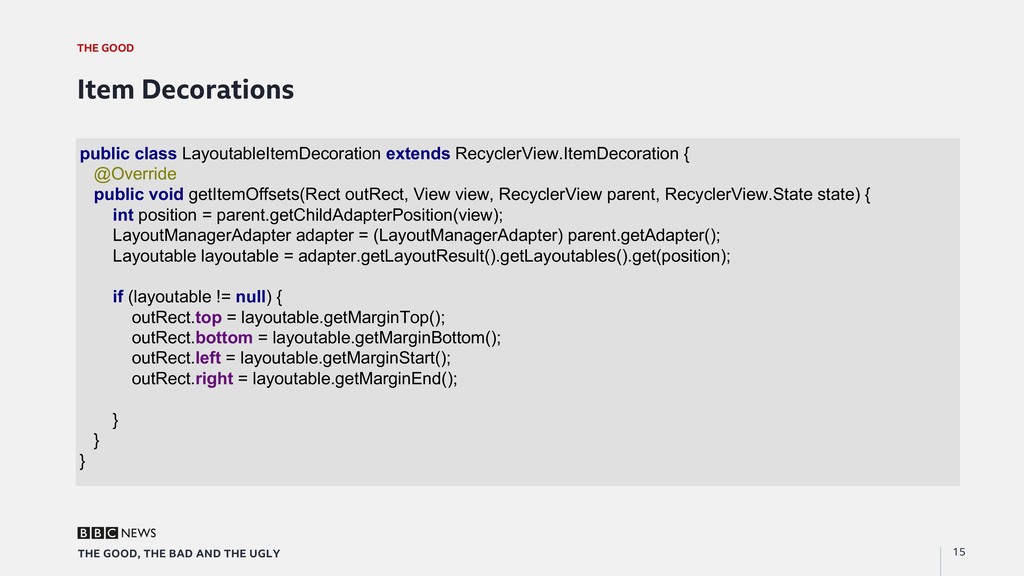Click the null check if statement
The image size is (1024, 576).
pos(197,297)
